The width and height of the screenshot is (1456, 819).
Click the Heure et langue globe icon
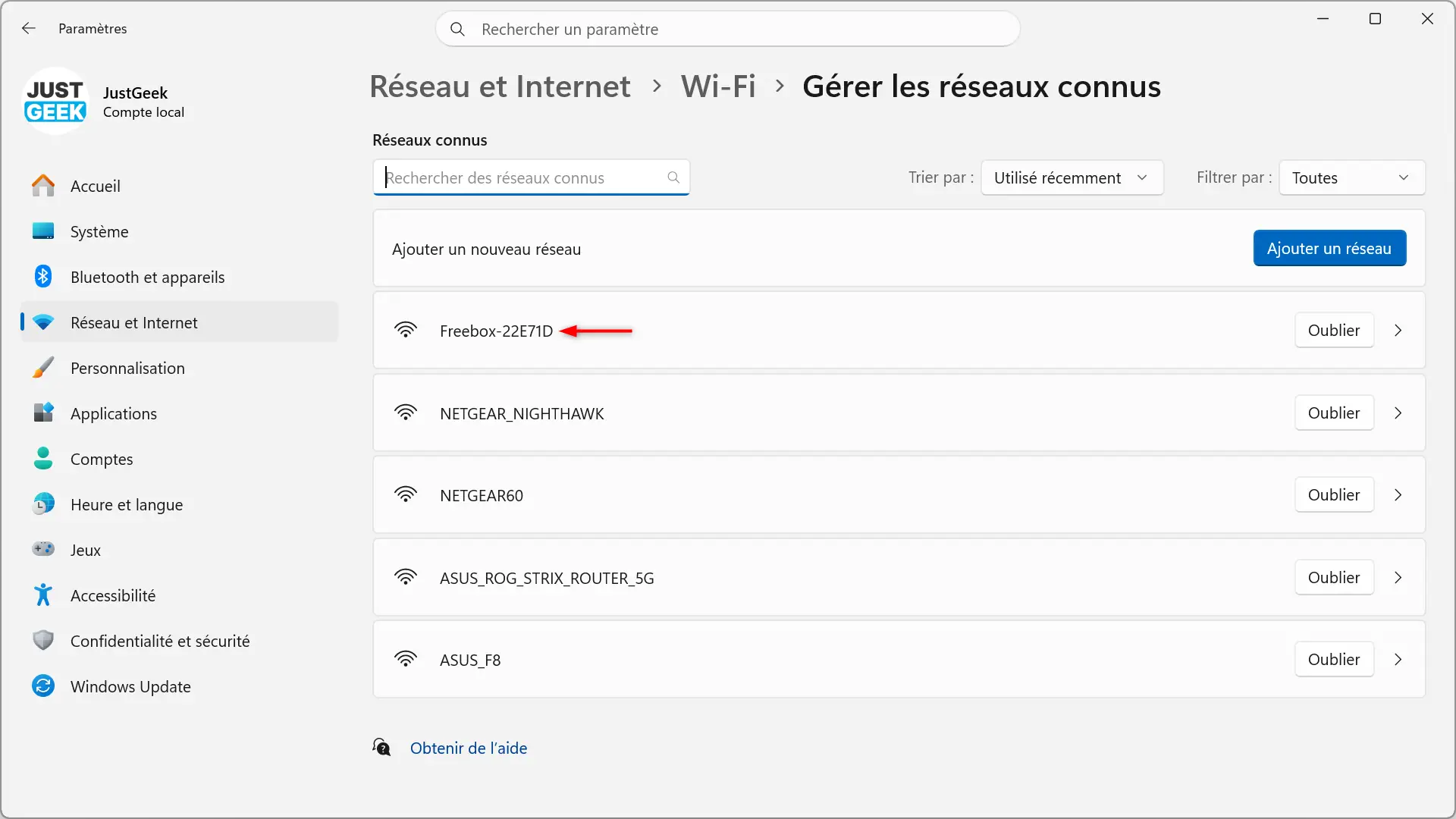(x=43, y=504)
